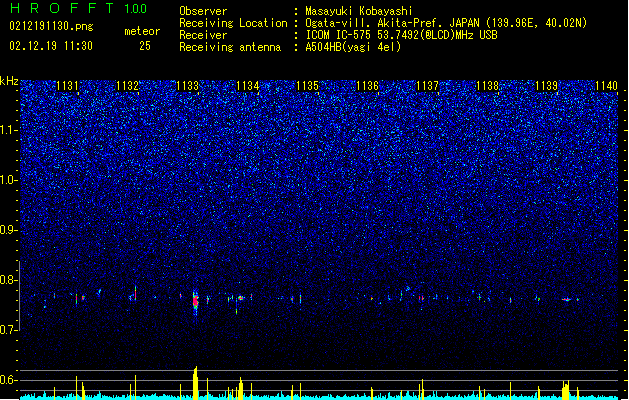Click the 'meteor' label
Screen dimensions: 629x400
pos(142,31)
